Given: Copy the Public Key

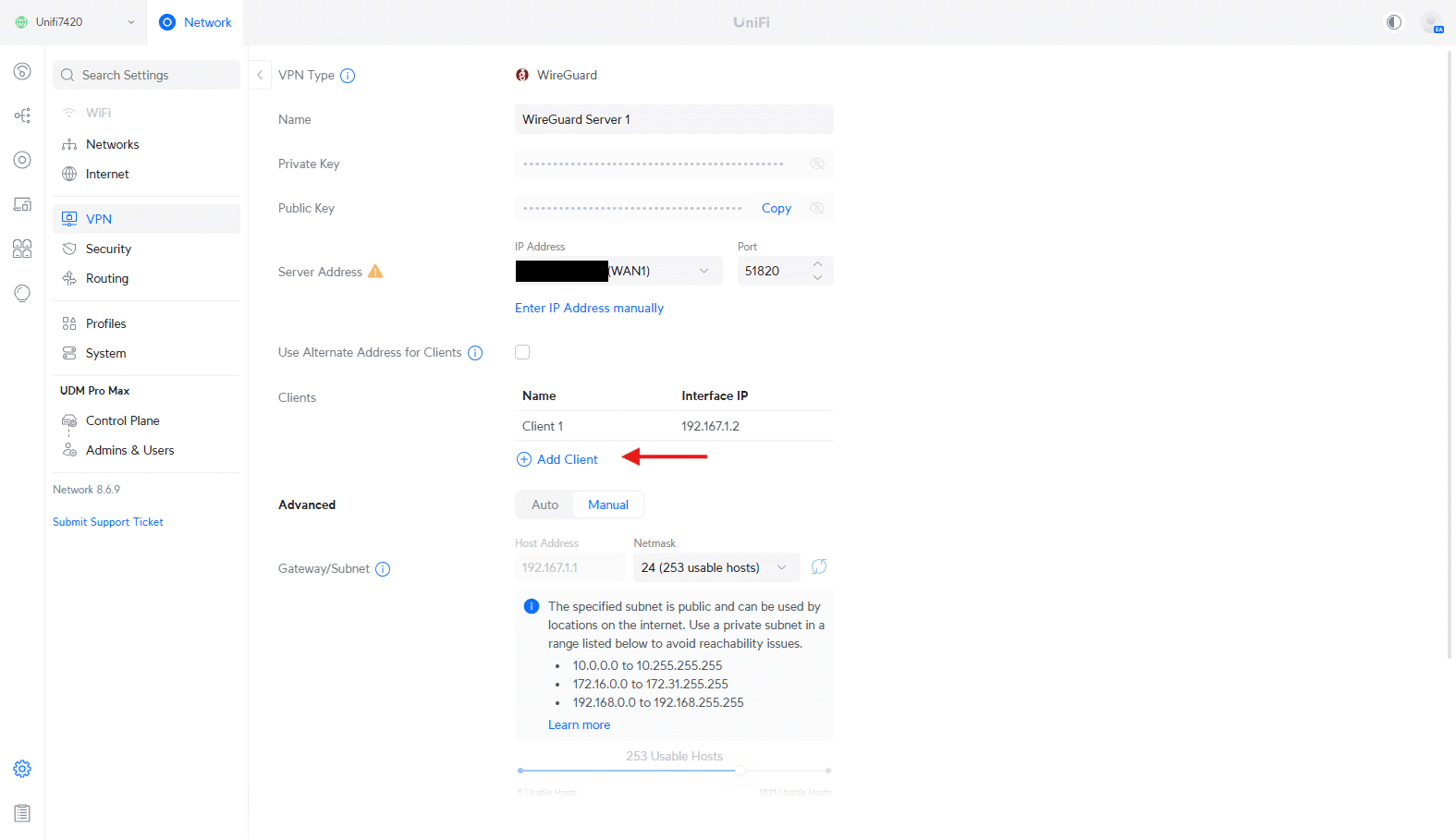Looking at the screenshot, I should [x=777, y=209].
